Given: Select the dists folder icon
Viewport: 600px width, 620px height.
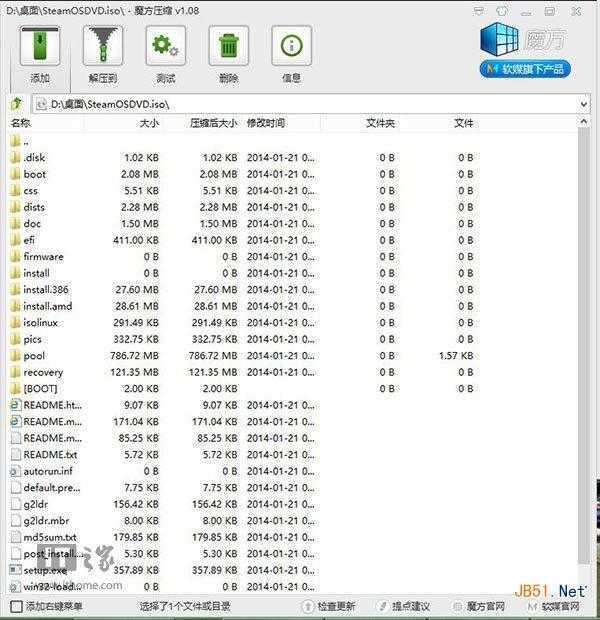Looking at the screenshot, I should click(15, 207).
